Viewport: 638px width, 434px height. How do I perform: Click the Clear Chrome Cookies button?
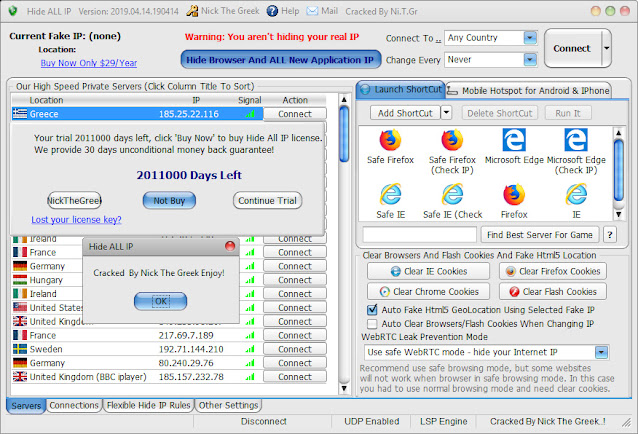tap(428, 291)
